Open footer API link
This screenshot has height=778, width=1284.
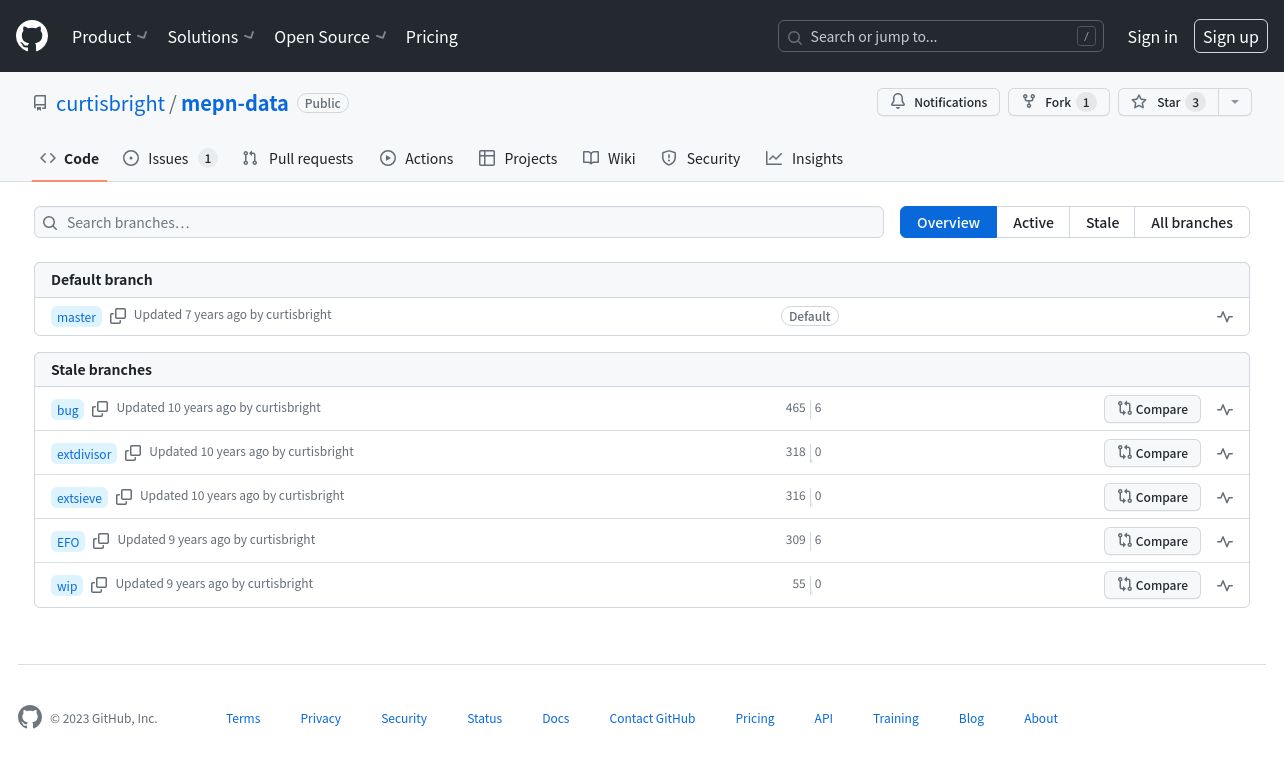coord(823,718)
